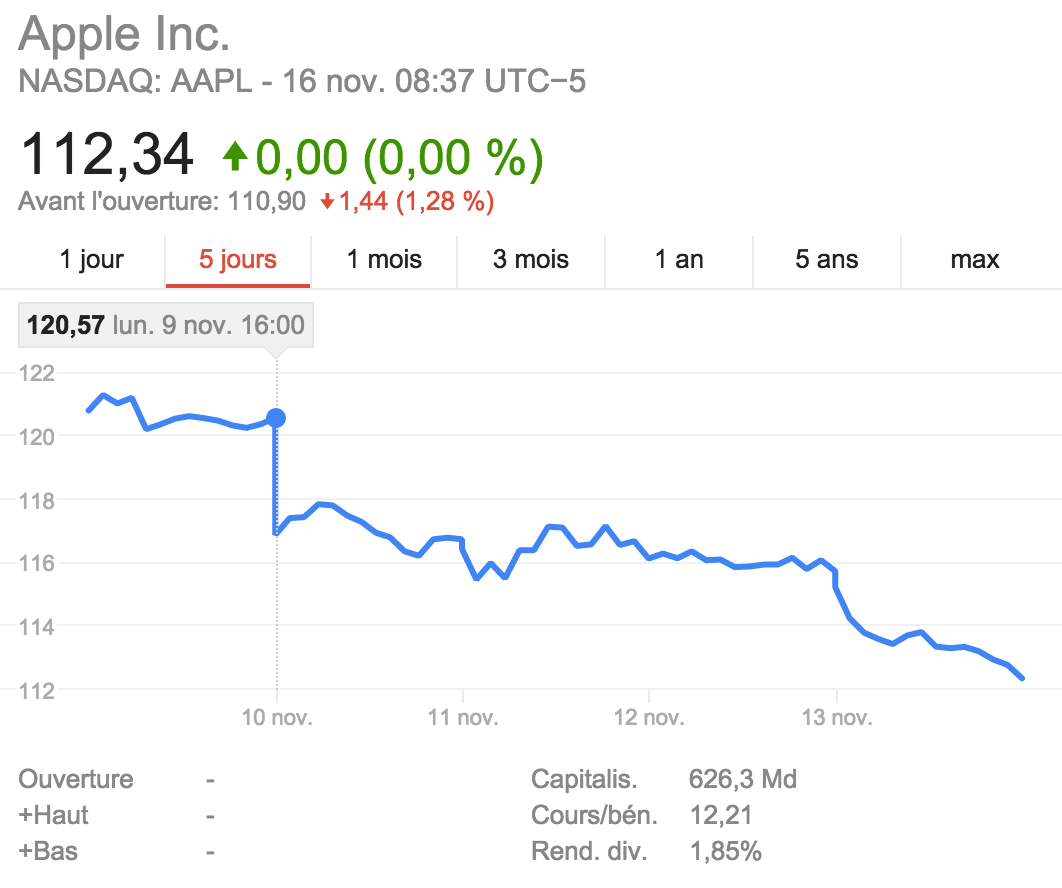
Task: Click the green up arrow price indicator
Action: tap(235, 156)
